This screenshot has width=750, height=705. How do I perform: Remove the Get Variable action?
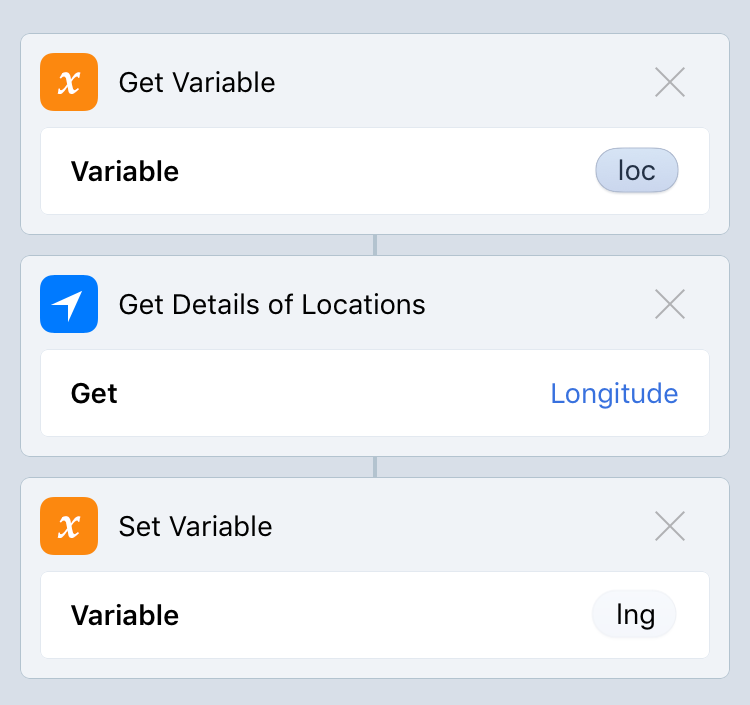click(669, 82)
